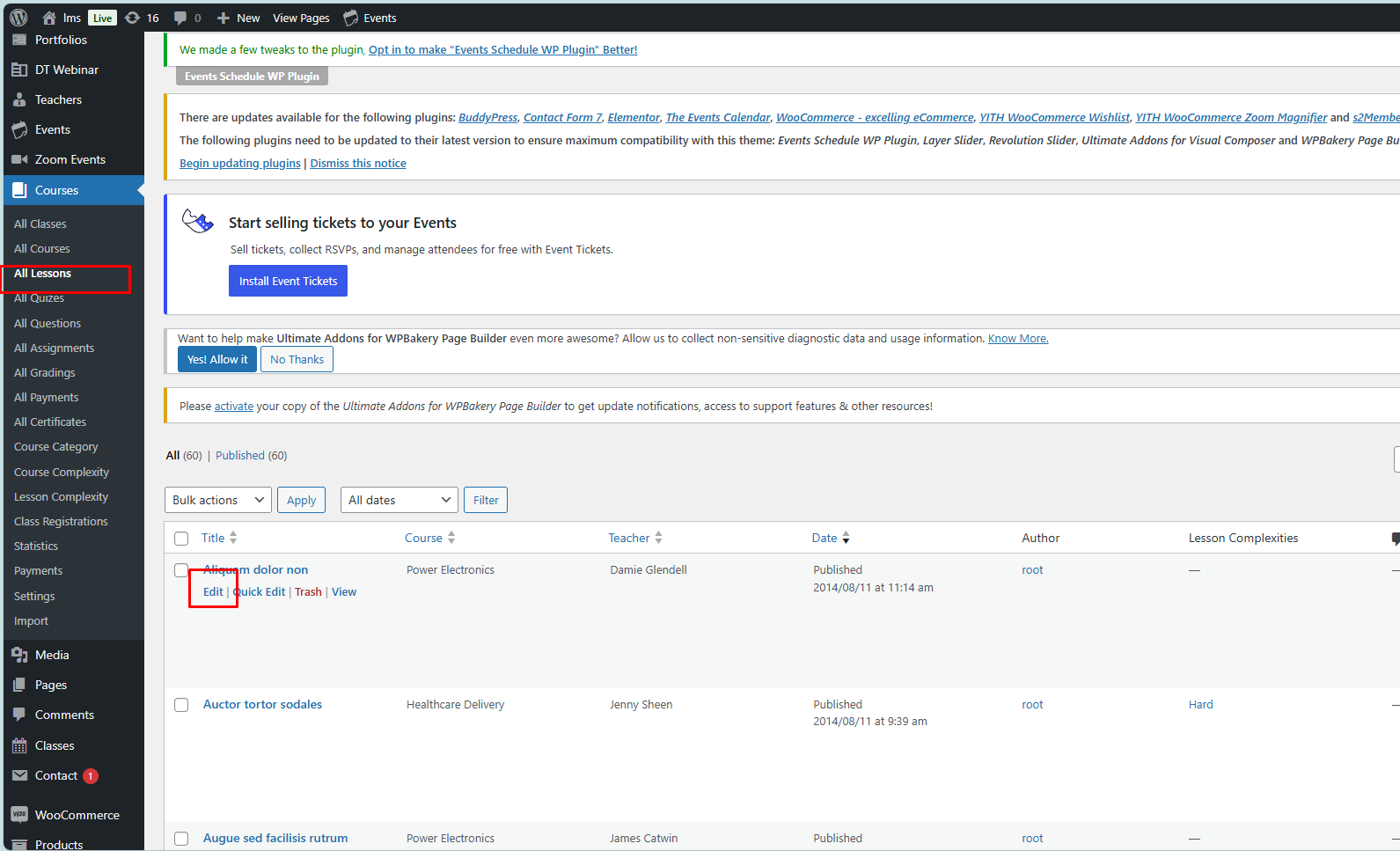Open Pages in the sidebar
Image resolution: width=1400 pixels, height=851 pixels.
pos(51,685)
